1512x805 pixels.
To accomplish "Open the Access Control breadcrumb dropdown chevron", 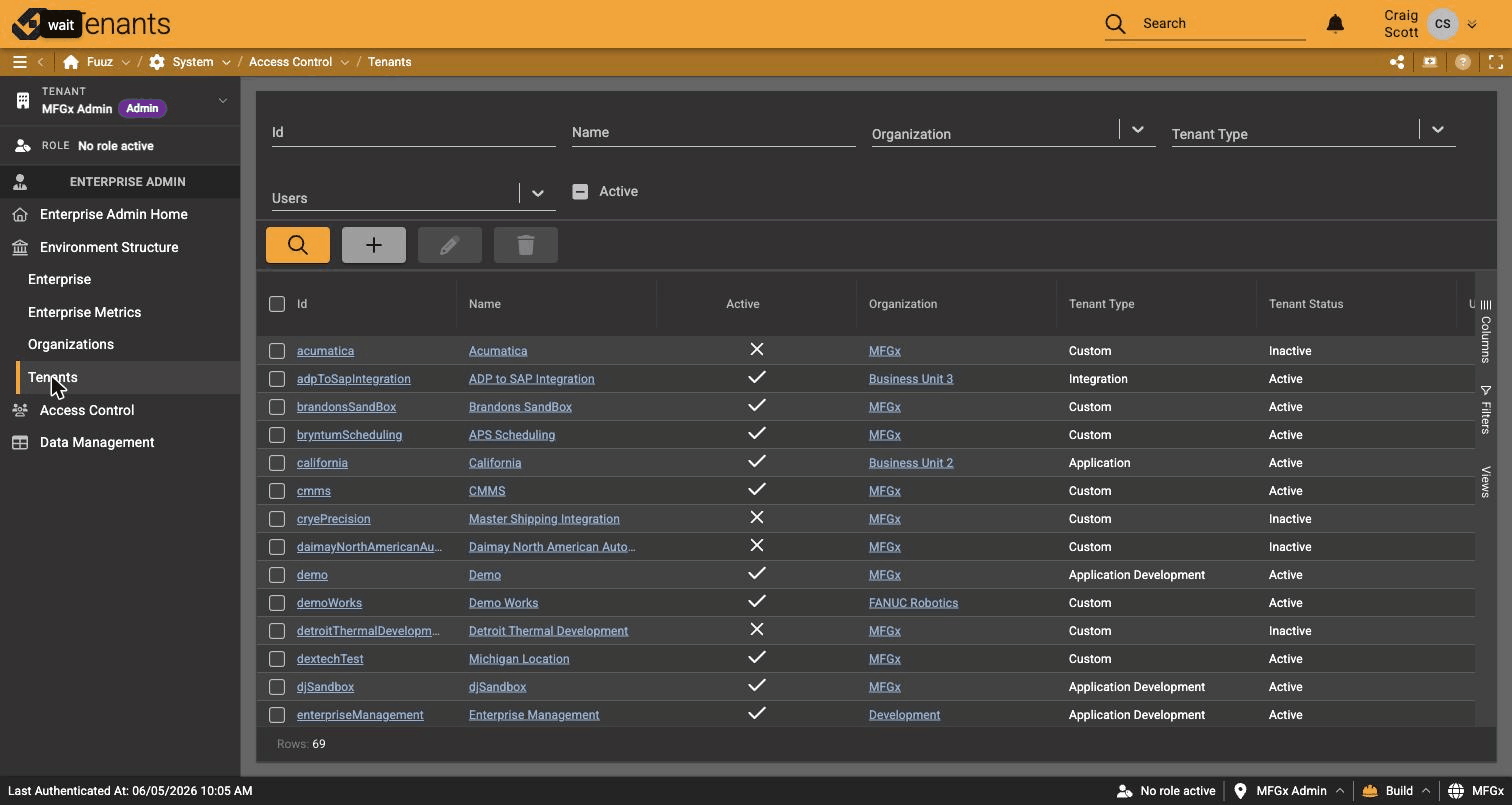I will [x=345, y=62].
